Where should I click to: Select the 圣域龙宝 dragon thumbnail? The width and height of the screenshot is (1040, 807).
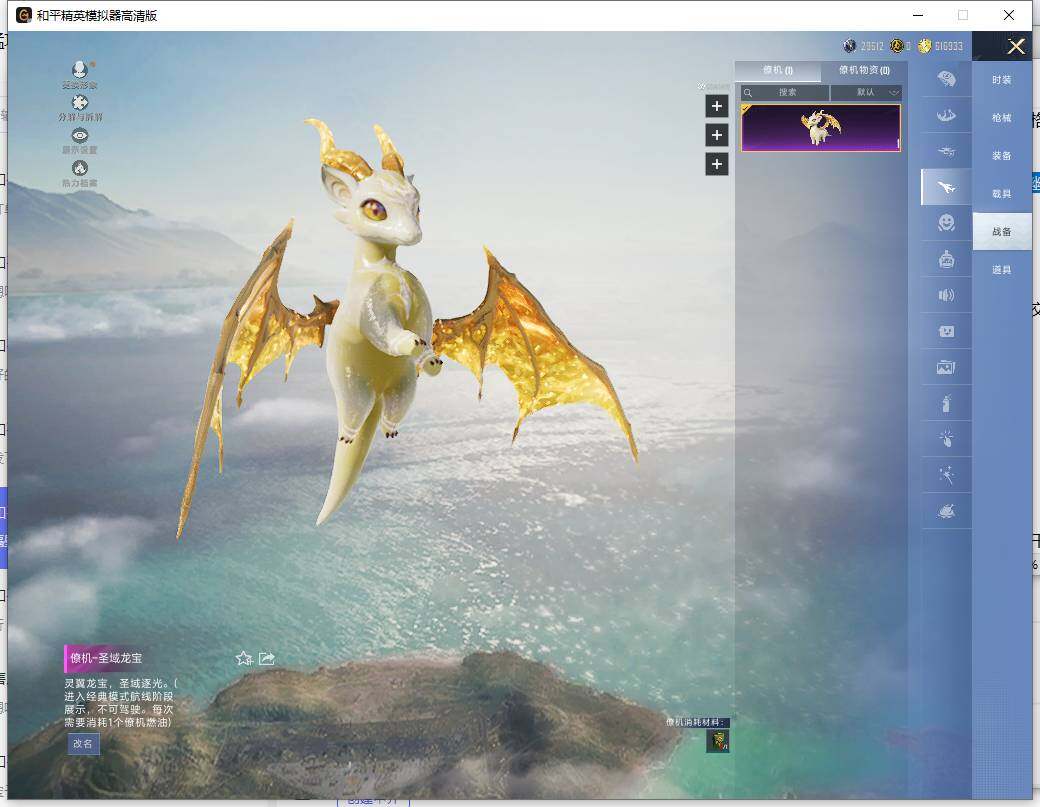pos(820,128)
